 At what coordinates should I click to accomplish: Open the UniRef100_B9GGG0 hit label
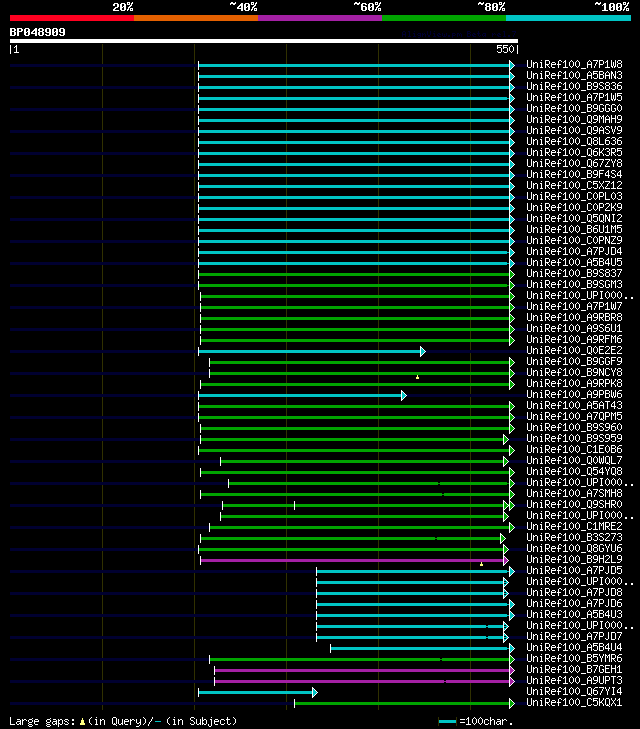574,108
